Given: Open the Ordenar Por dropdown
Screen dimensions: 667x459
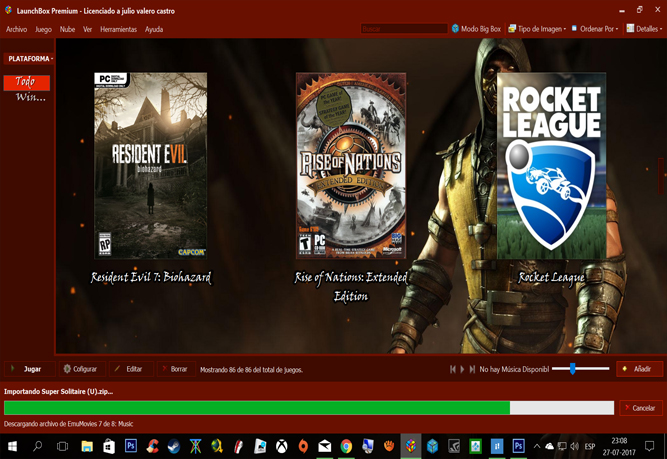Looking at the screenshot, I should click(595, 29).
